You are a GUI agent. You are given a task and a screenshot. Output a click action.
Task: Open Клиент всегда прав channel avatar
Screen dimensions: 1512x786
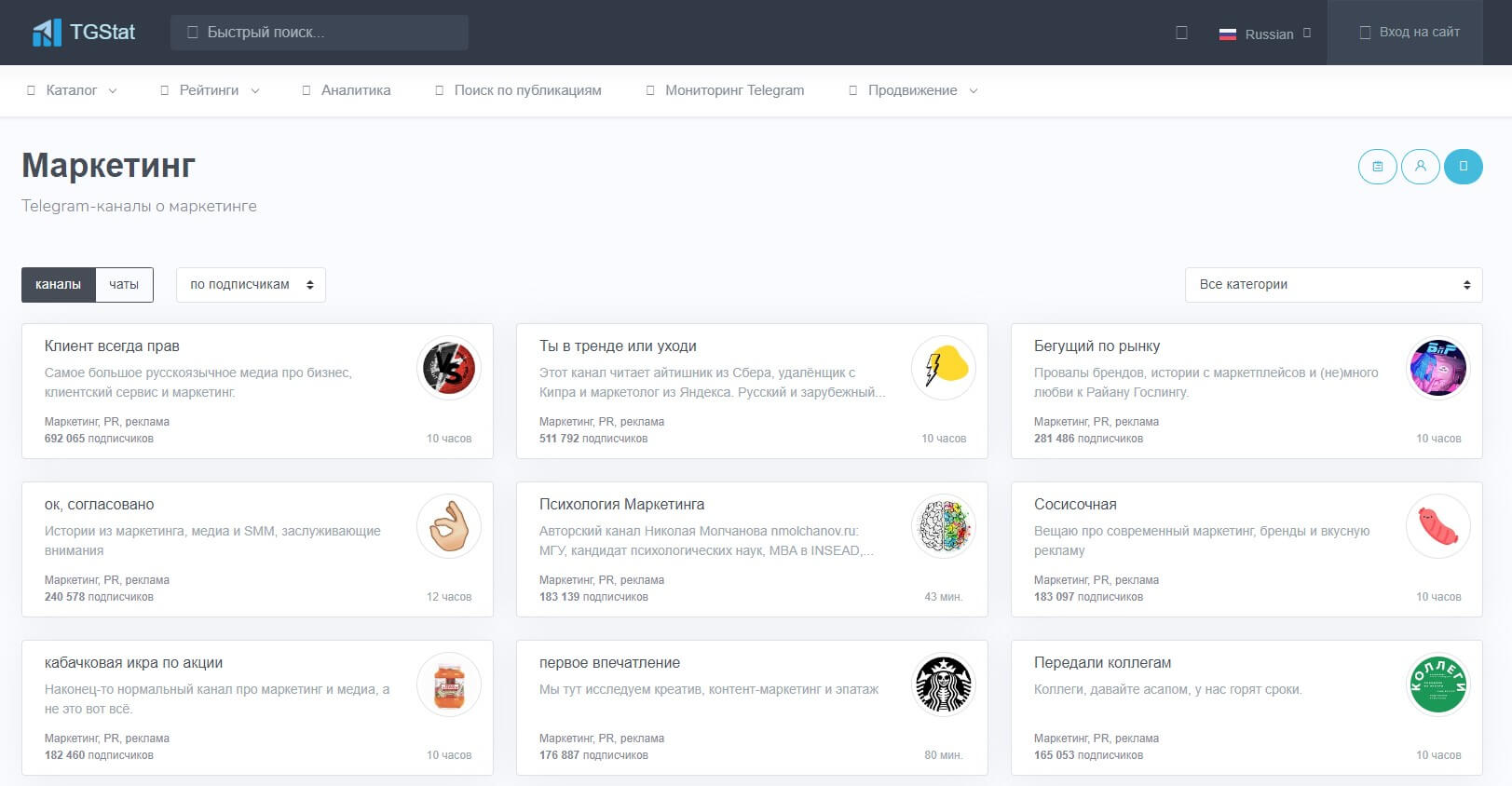pos(449,368)
